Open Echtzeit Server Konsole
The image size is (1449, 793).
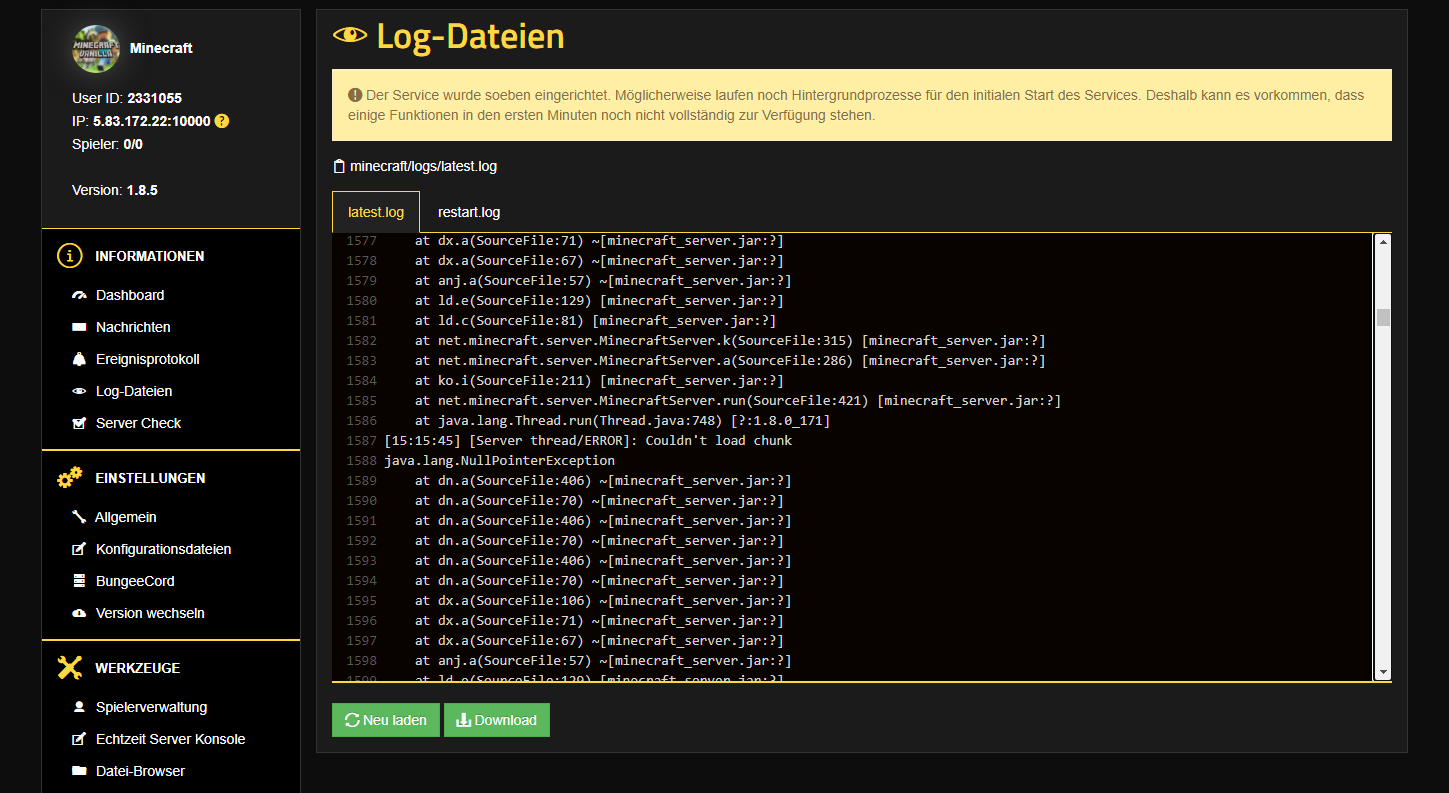pyautogui.click(x=170, y=739)
